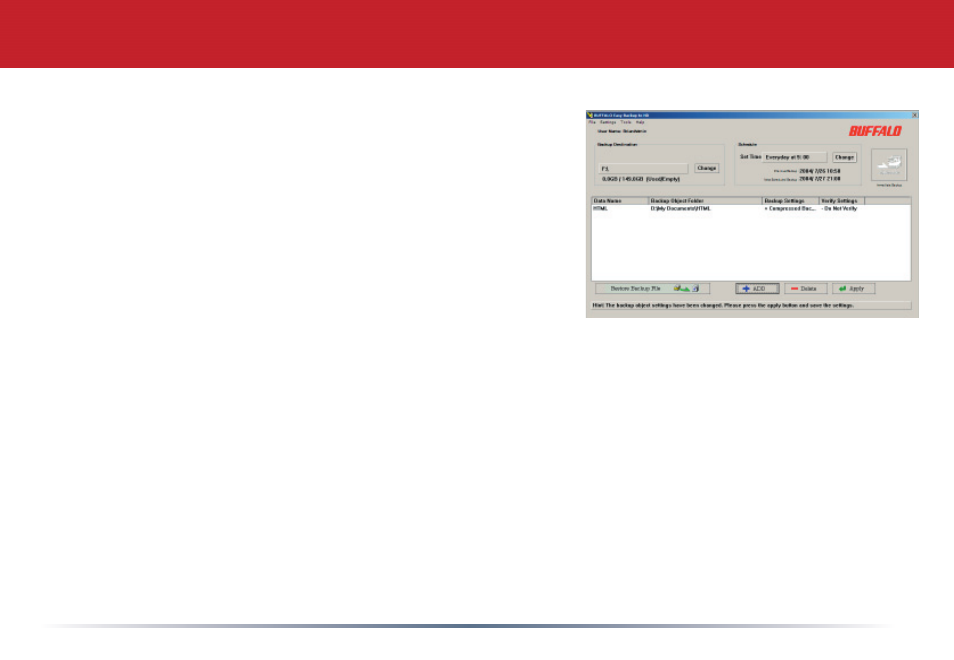The image size is (954, 660).
Task: Click the BUFFALO logo
Action: coord(875,131)
